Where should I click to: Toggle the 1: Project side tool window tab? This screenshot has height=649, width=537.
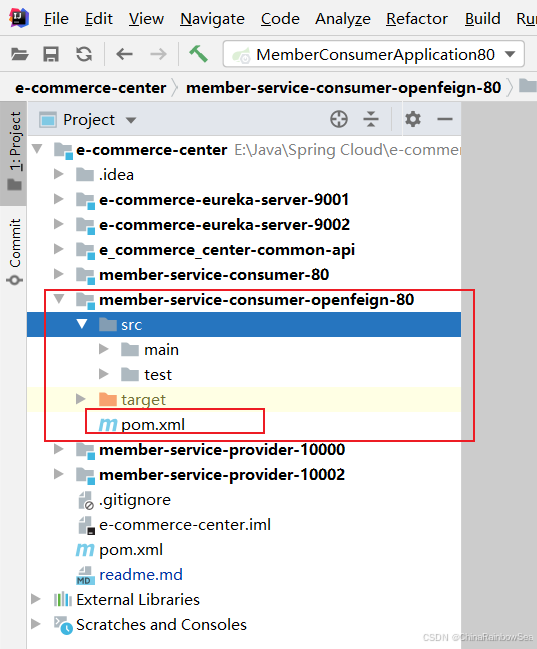pyautogui.click(x=14, y=153)
